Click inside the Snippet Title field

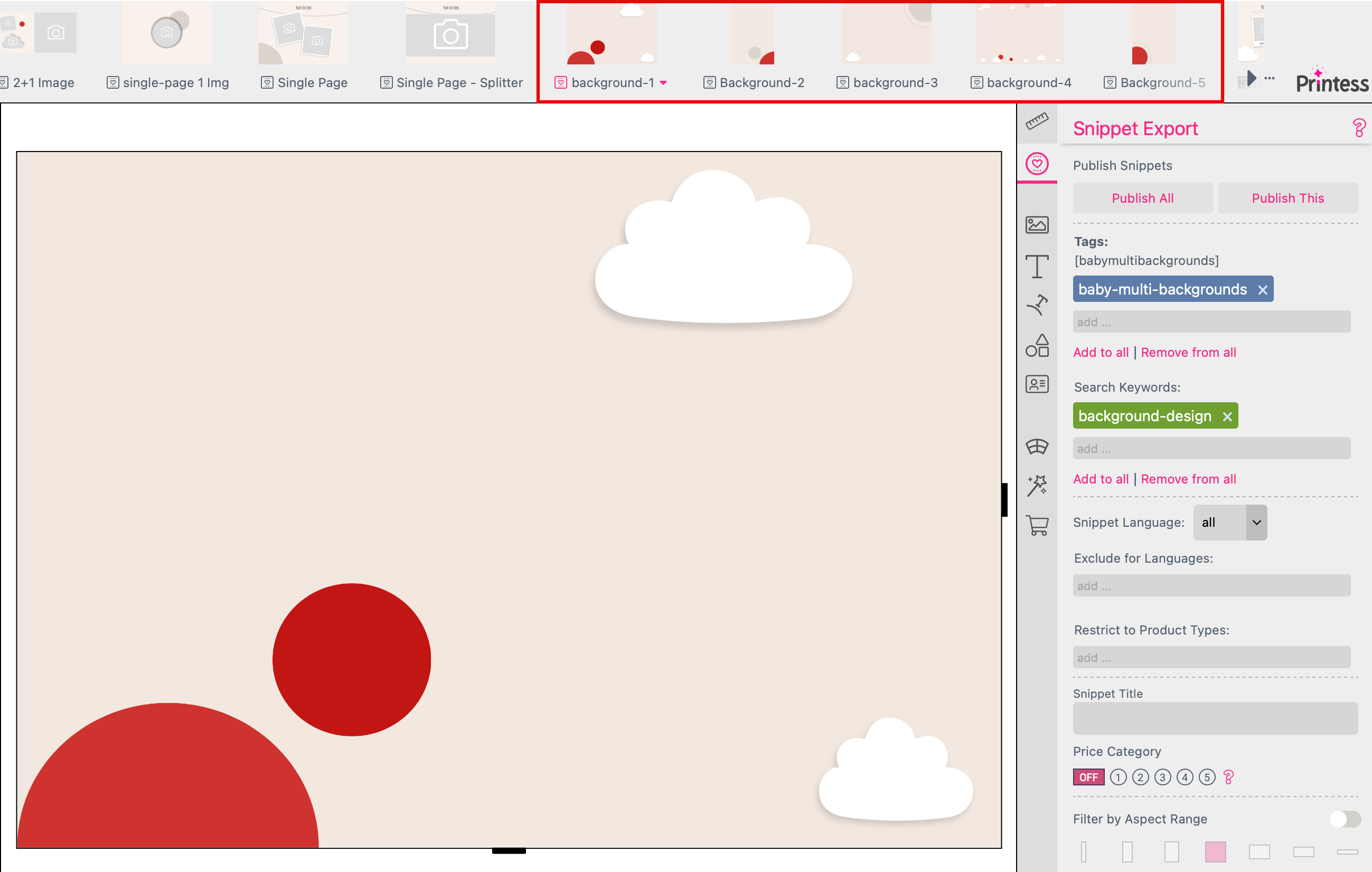pyautogui.click(x=1215, y=718)
